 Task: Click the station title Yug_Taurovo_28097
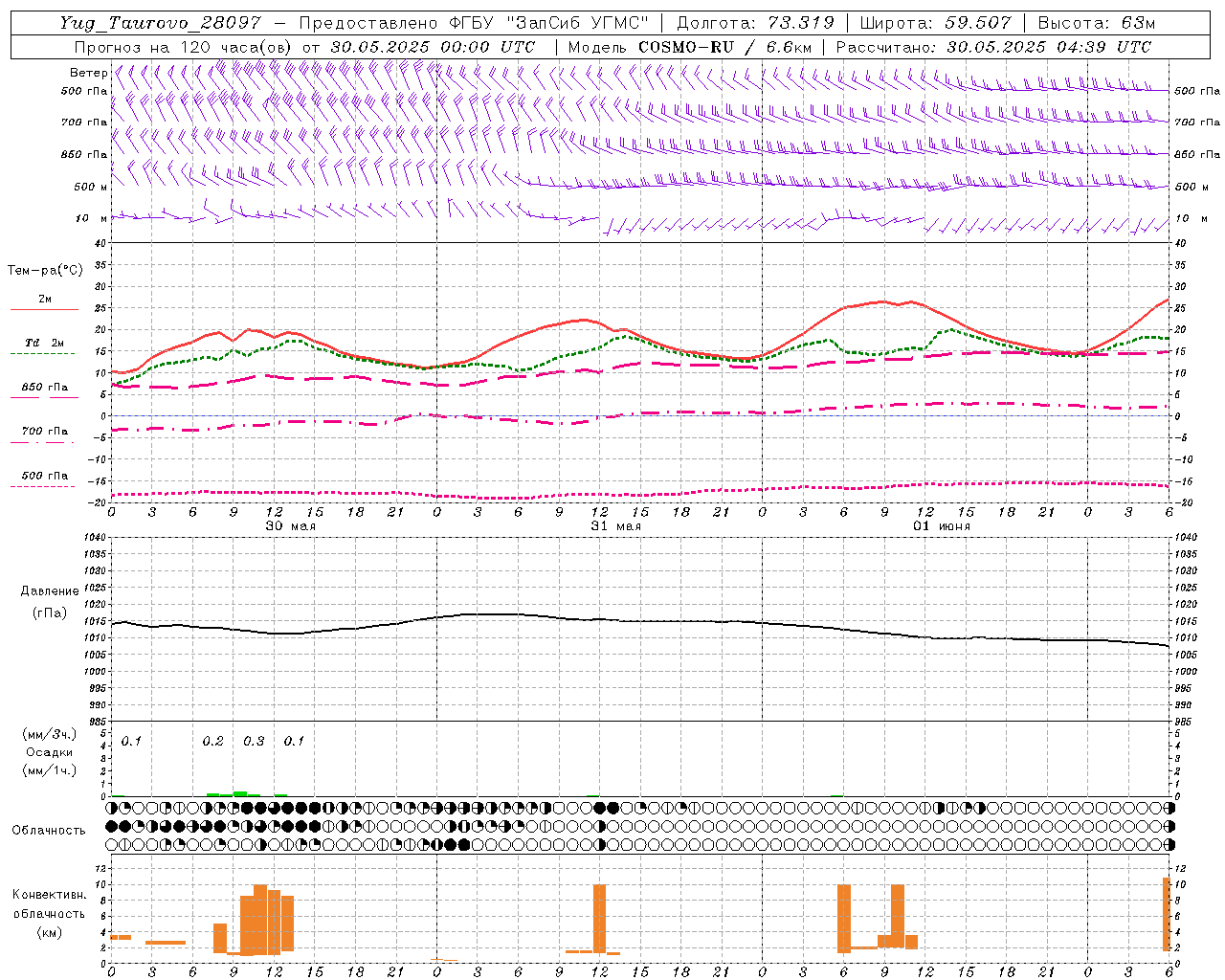(x=160, y=23)
